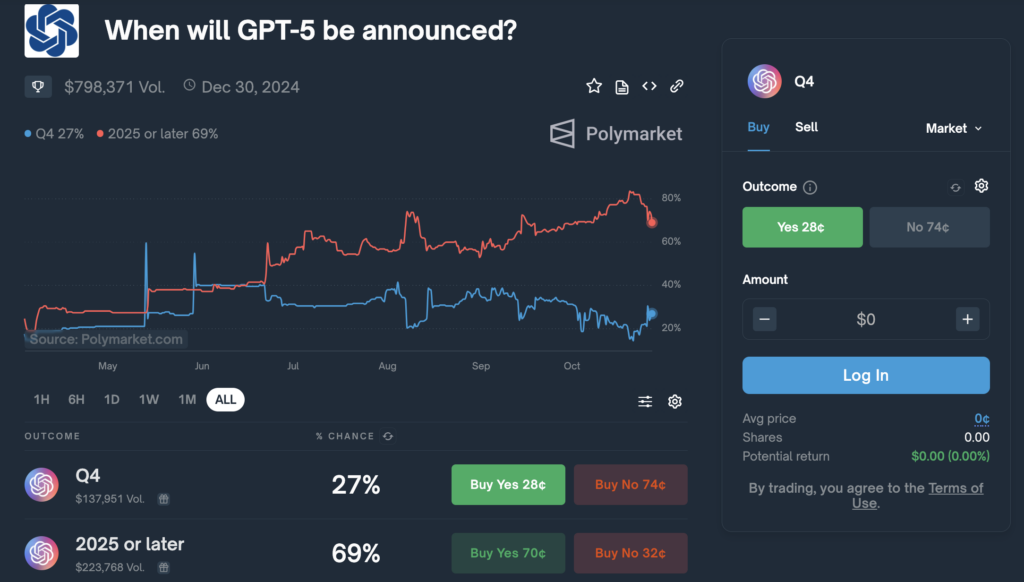Click the Log In button
This screenshot has height=582, width=1024.
(x=865, y=375)
